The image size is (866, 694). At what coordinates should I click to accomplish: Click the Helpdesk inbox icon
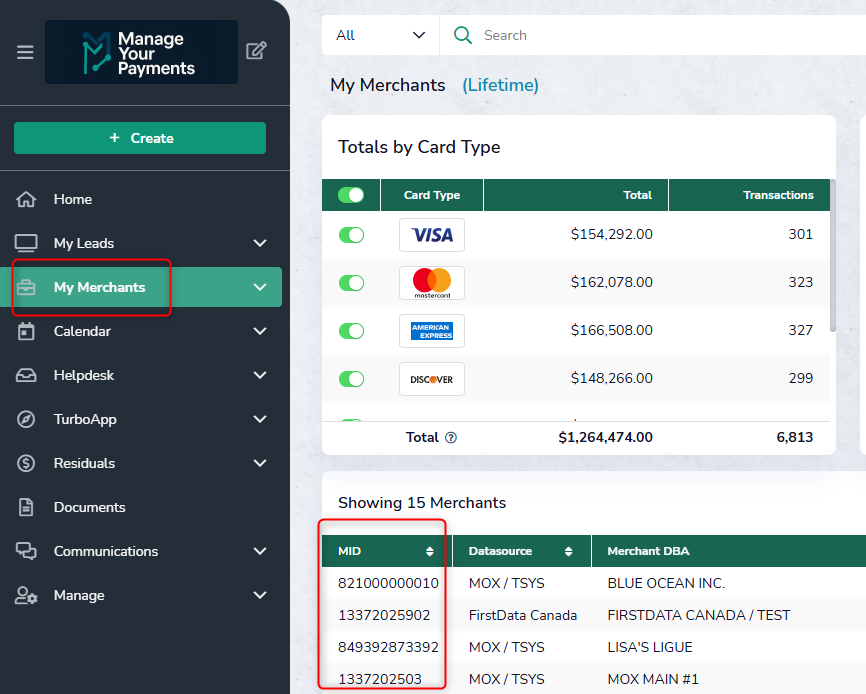(27, 375)
